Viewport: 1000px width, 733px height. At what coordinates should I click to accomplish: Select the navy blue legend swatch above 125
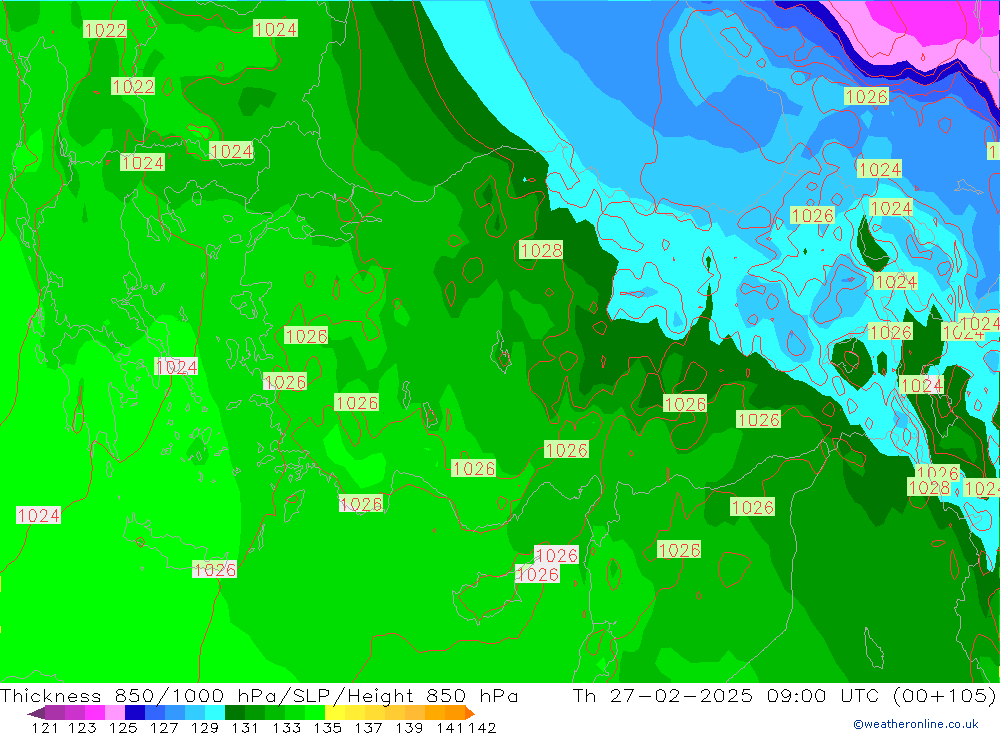[135, 713]
